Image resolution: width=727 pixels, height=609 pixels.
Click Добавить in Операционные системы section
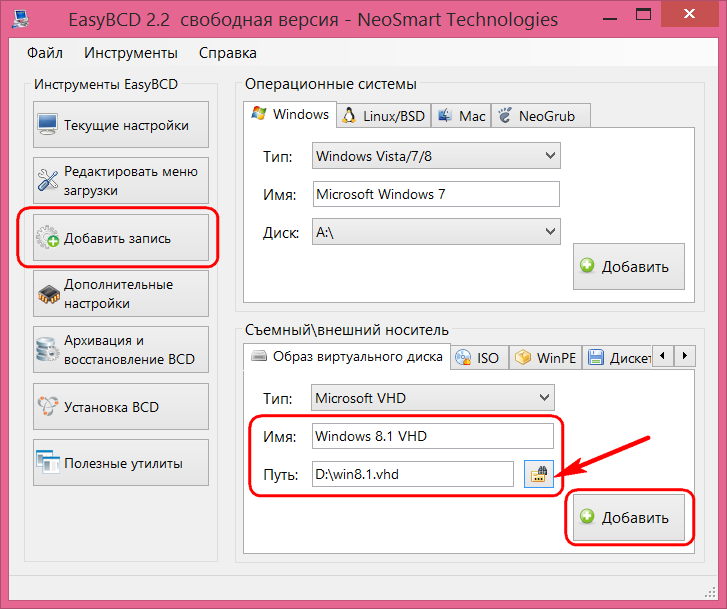tap(629, 266)
